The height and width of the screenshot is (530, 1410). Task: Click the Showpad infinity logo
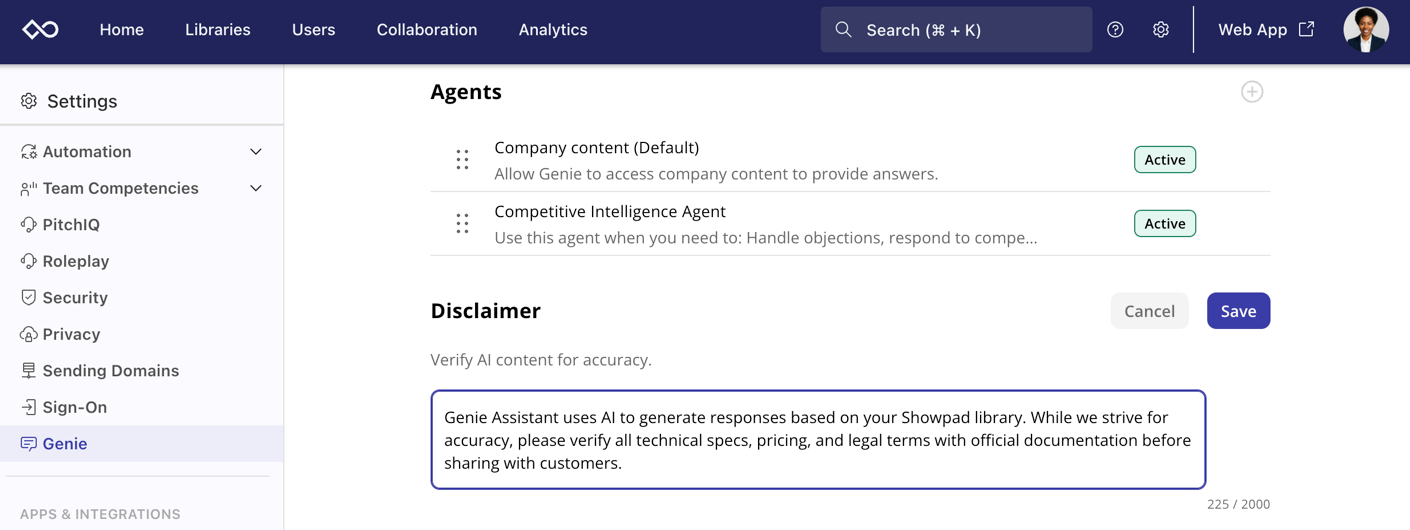pyautogui.click(x=41, y=30)
